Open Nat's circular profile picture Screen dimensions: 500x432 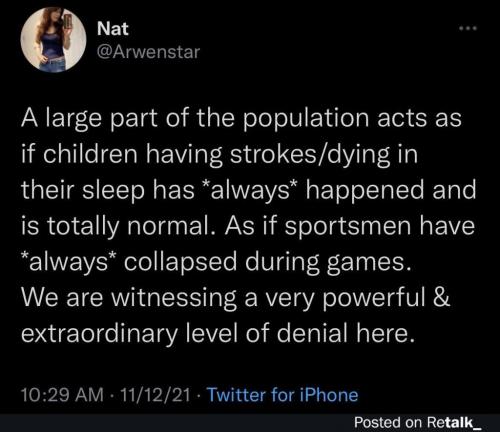pyautogui.click(x=53, y=40)
